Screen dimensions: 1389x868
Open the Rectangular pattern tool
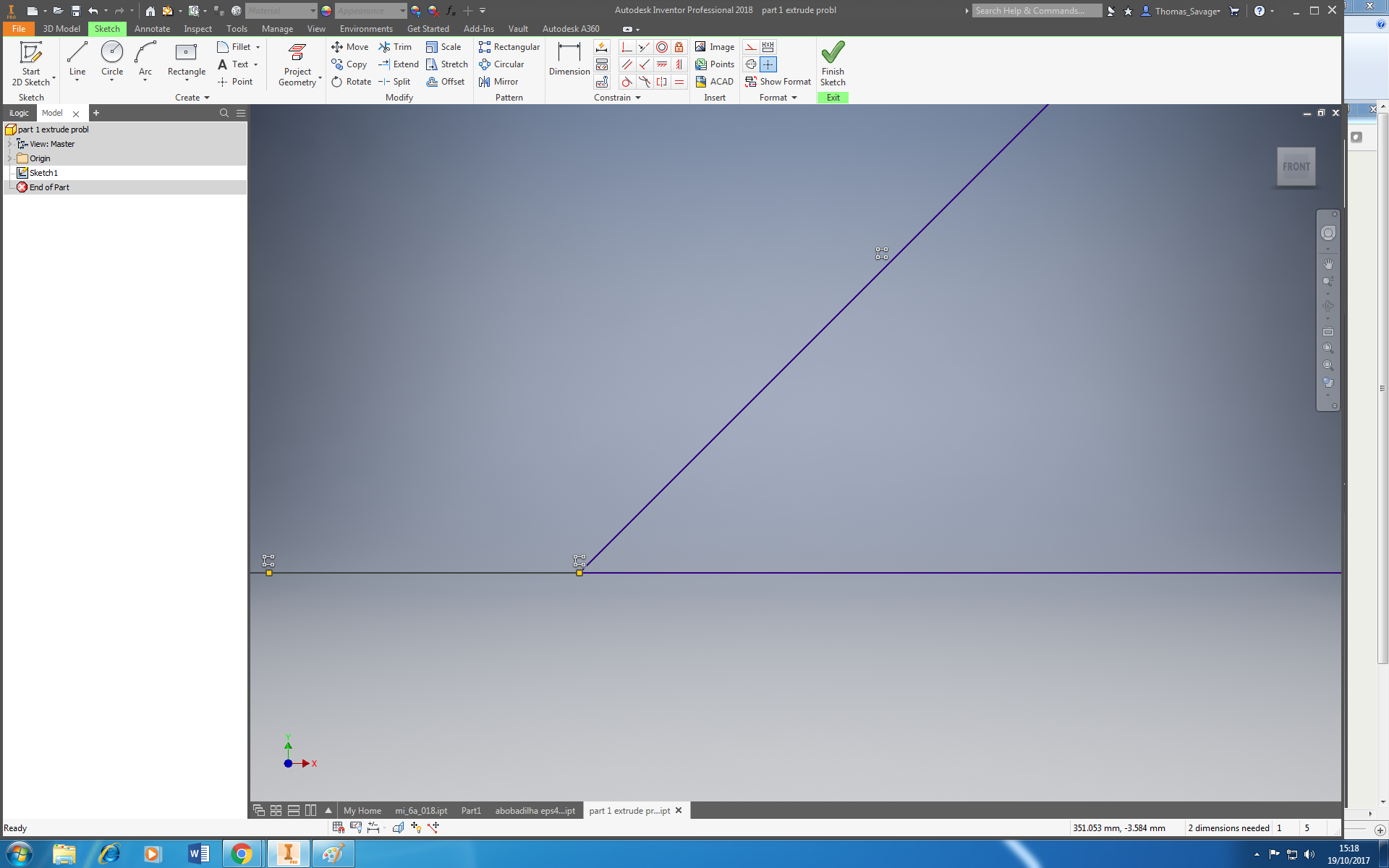pos(509,46)
